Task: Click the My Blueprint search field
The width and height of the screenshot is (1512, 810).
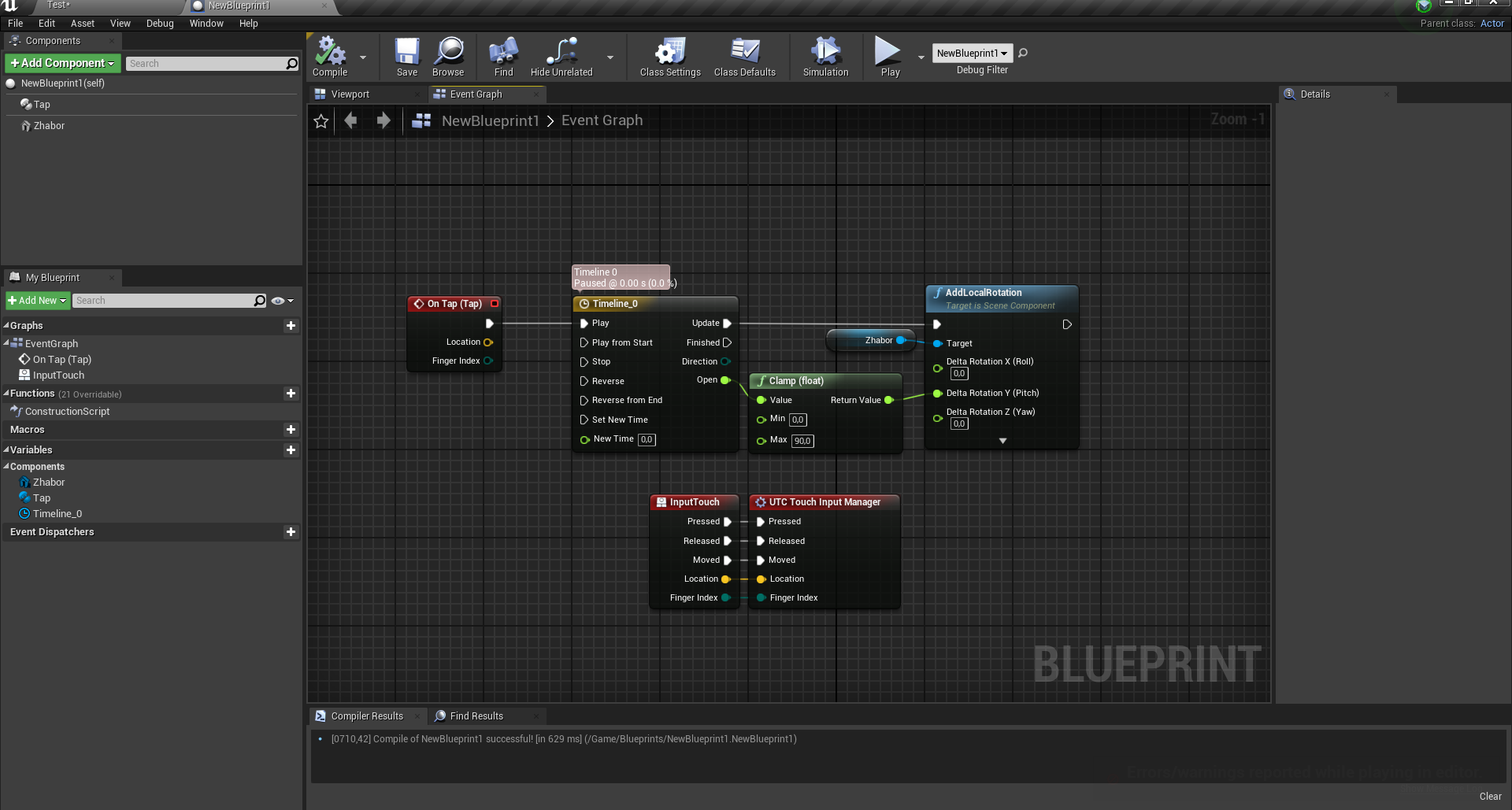Action: (x=164, y=301)
